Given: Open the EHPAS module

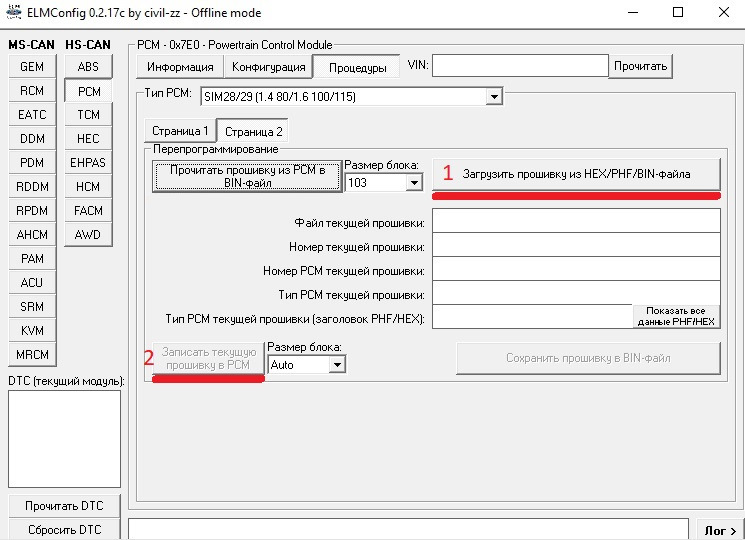Looking at the screenshot, I should pyautogui.click(x=88, y=162).
